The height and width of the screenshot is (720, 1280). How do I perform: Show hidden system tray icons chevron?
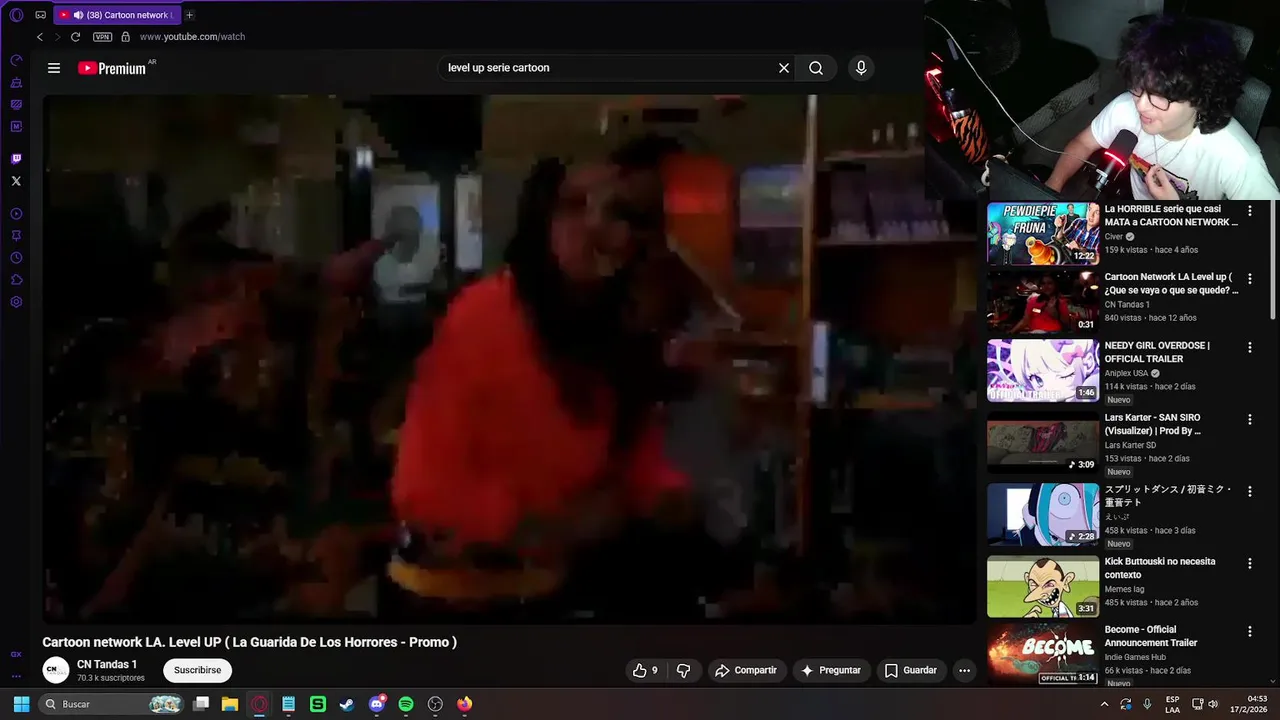(1104, 704)
